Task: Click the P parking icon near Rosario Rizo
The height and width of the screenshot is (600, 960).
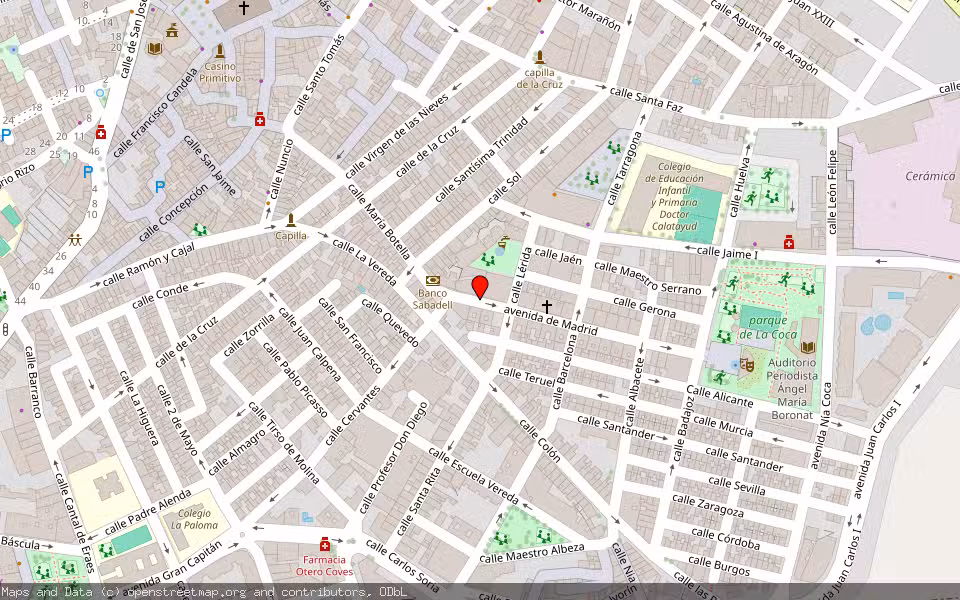Action: click(x=6, y=134)
